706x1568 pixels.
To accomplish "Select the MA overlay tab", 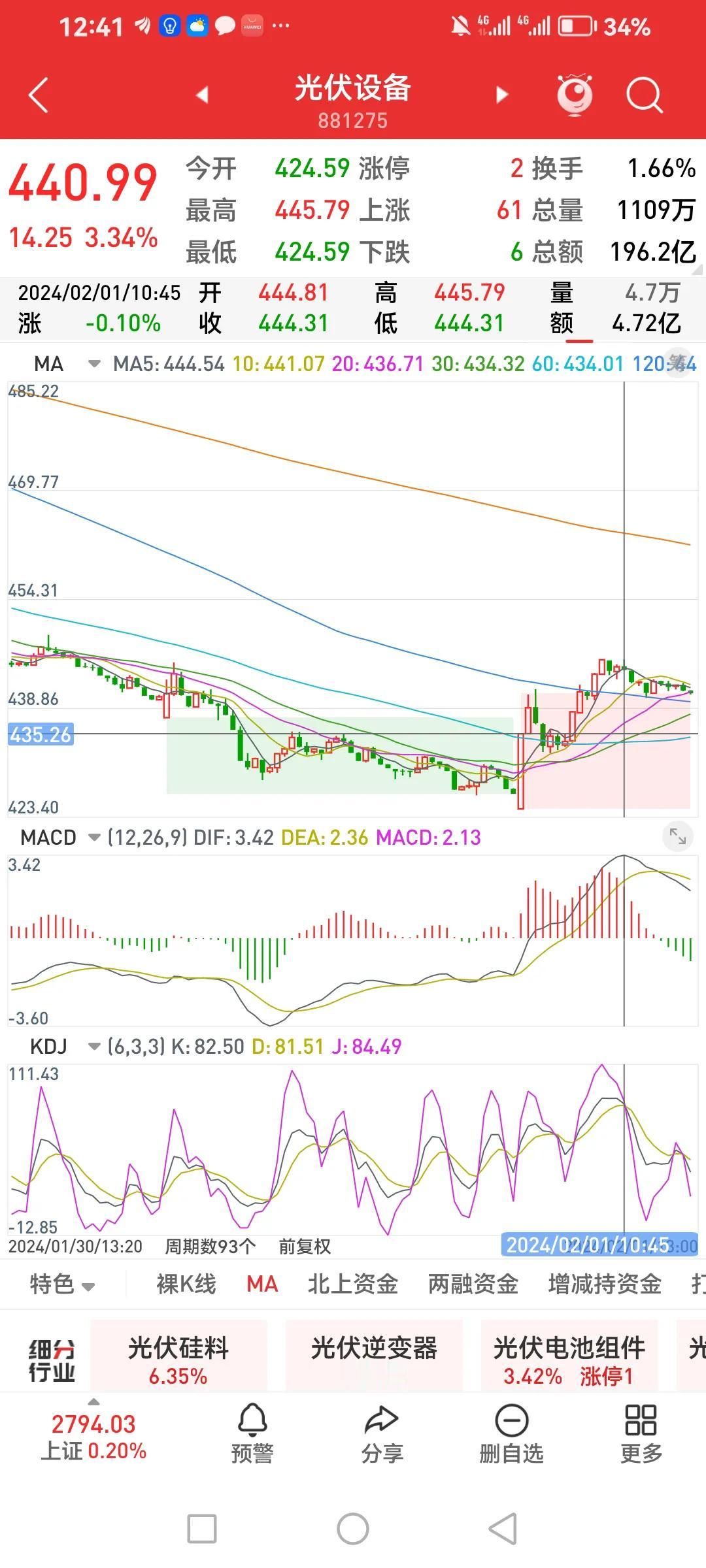I will coord(262,1284).
